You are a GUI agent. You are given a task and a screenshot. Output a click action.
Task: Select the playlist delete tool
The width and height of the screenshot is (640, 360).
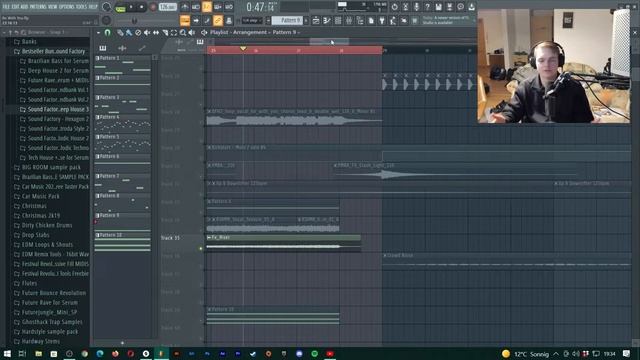[138, 32]
